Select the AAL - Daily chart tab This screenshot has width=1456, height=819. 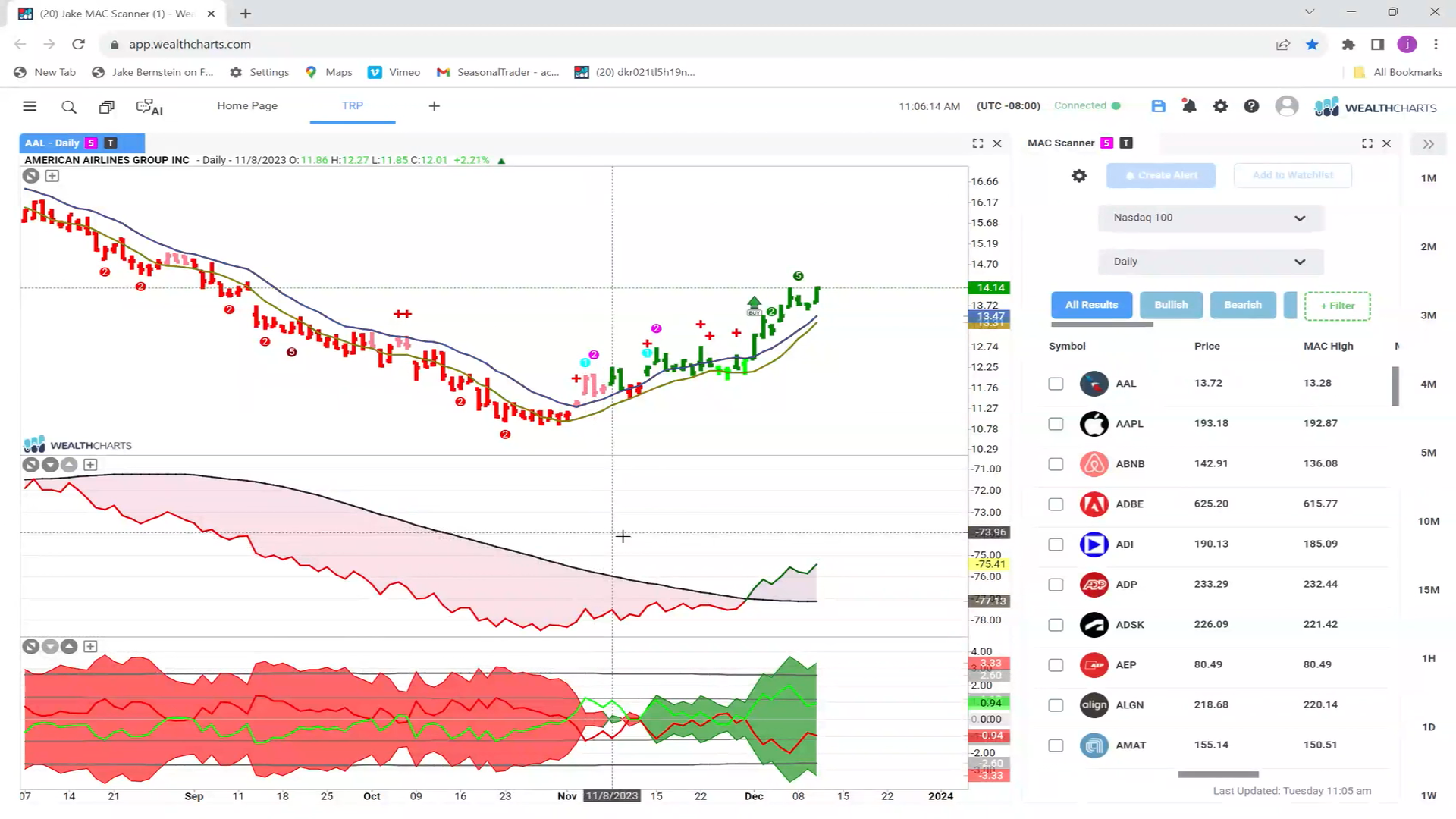point(52,143)
